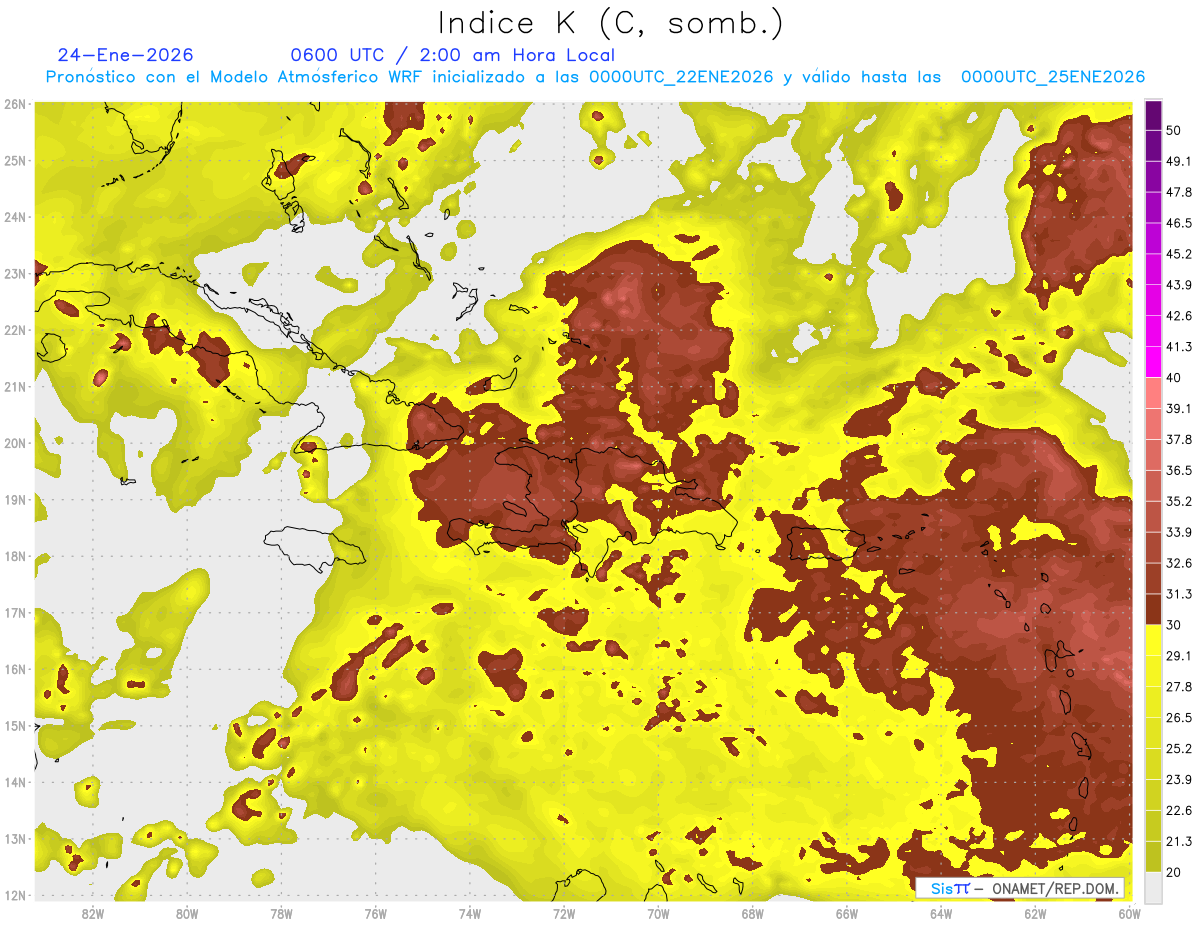The height and width of the screenshot is (927, 1200).
Task: Click the colorbar label "22.6"
Action: pyautogui.click(x=1179, y=810)
